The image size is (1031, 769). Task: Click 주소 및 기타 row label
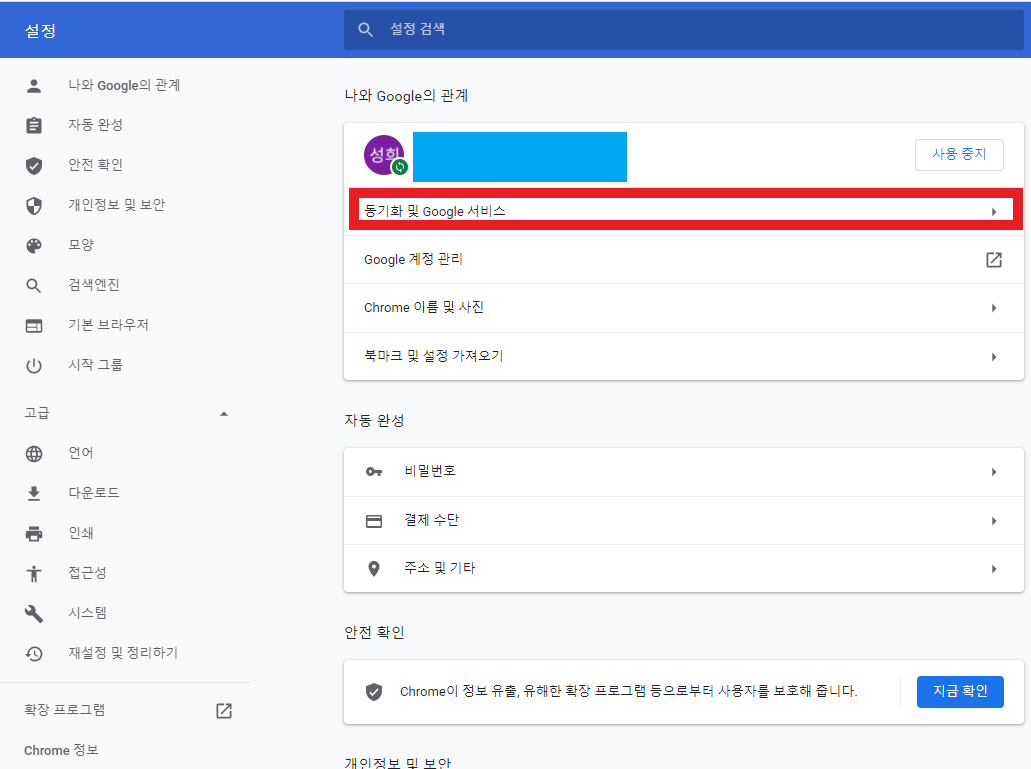(x=439, y=568)
